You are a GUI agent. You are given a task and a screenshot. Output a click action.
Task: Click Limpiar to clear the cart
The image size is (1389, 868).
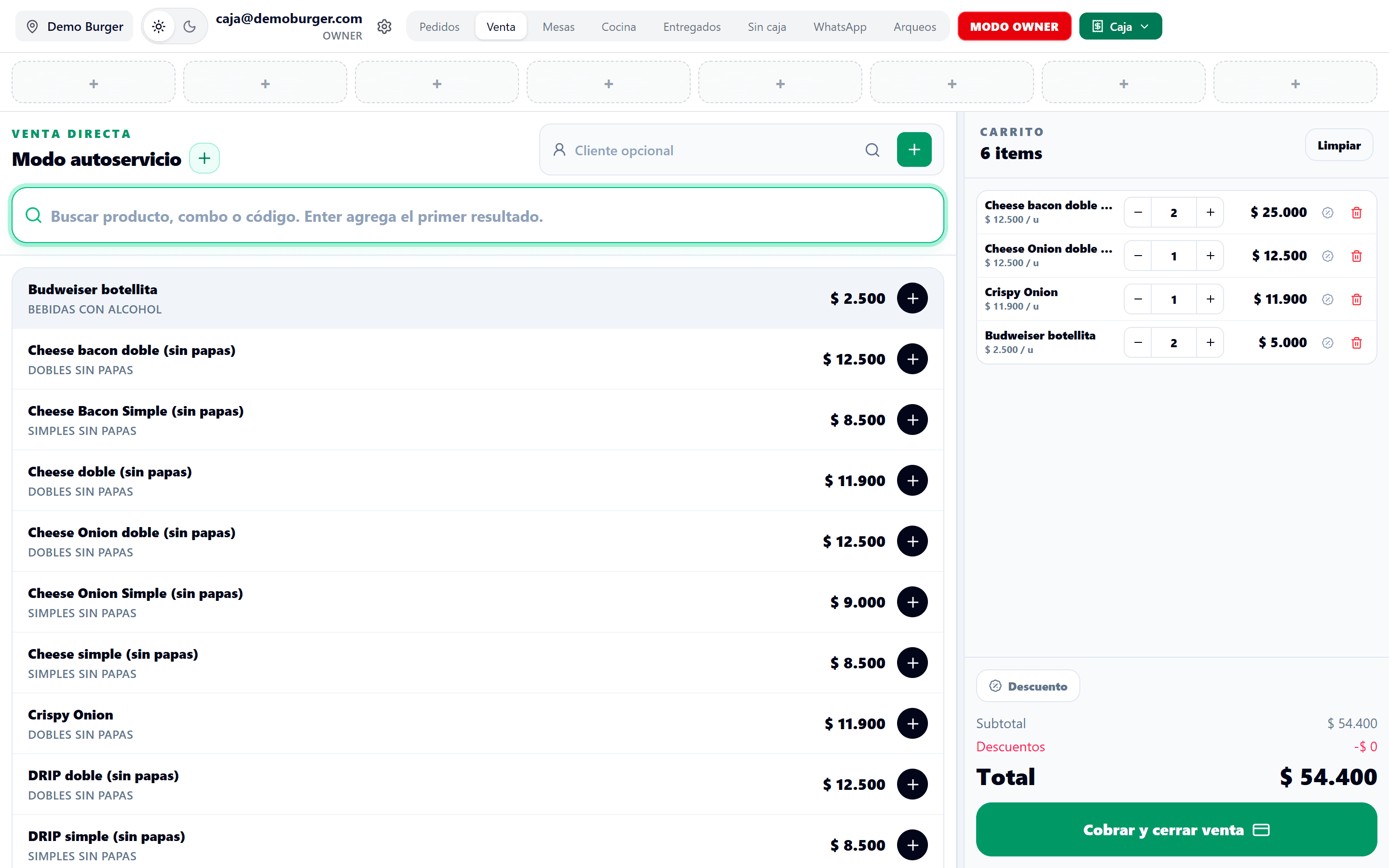(1338, 145)
